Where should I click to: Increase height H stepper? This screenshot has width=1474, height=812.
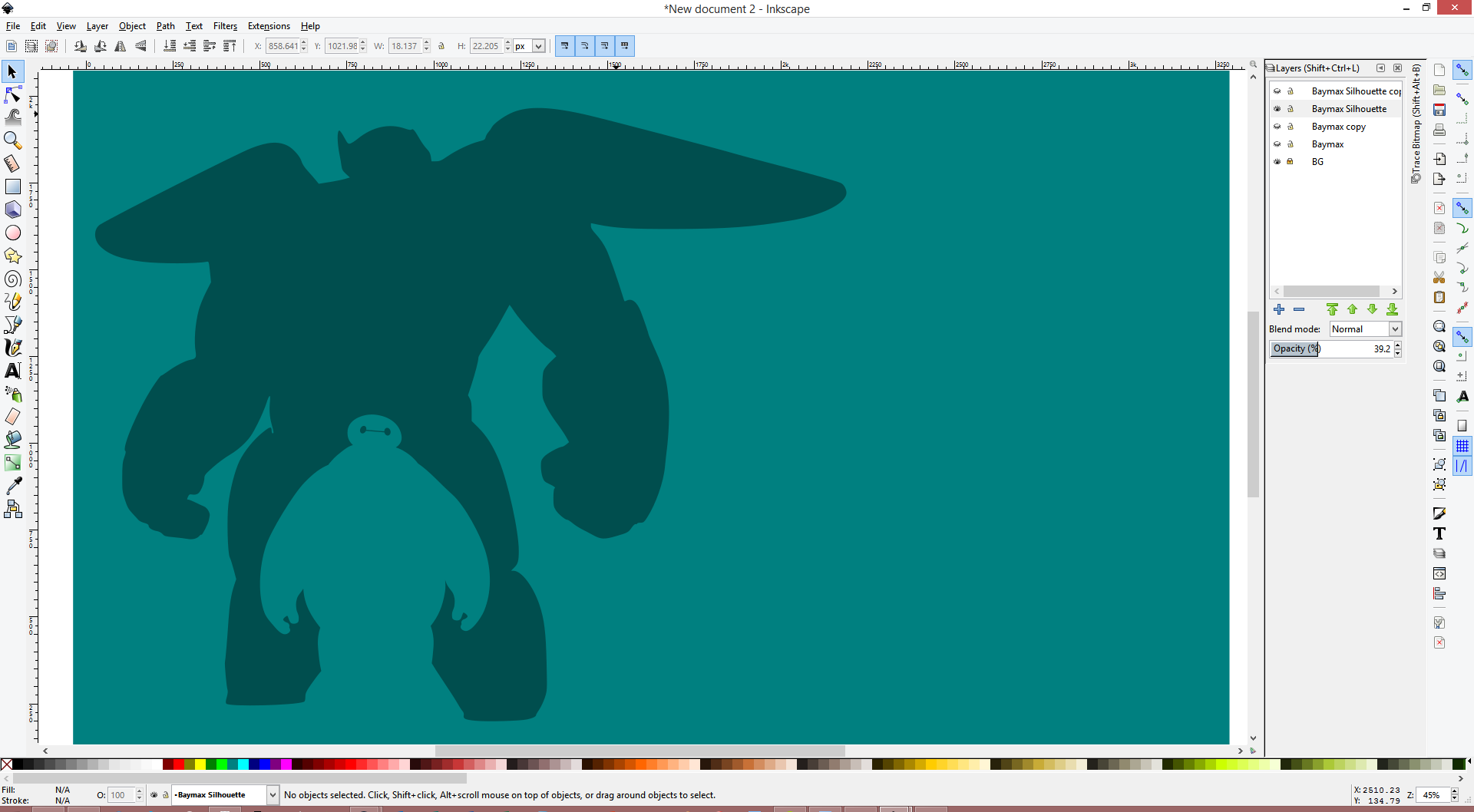tap(507, 43)
